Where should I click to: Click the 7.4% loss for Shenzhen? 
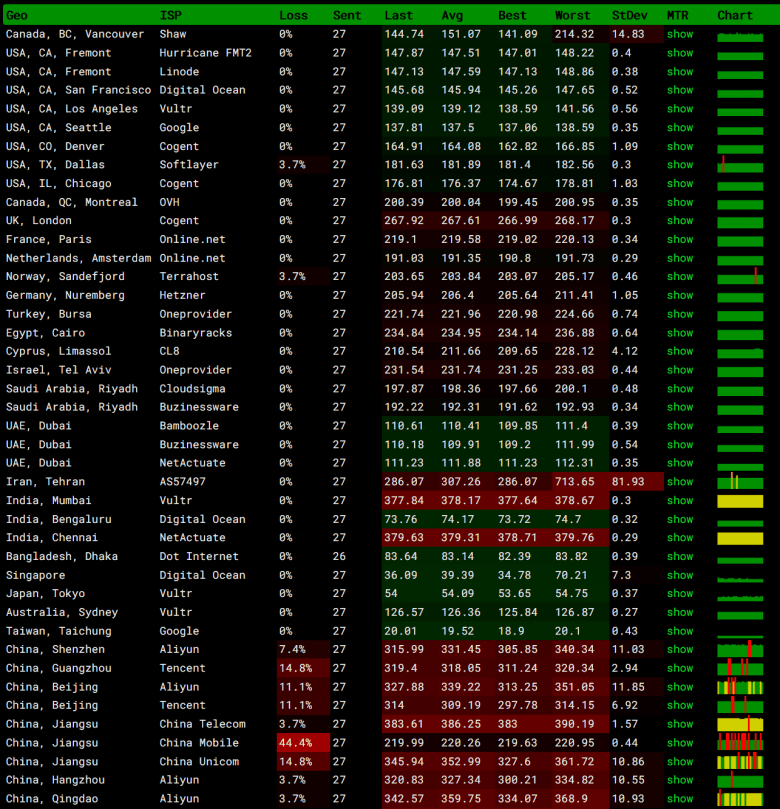coord(292,650)
